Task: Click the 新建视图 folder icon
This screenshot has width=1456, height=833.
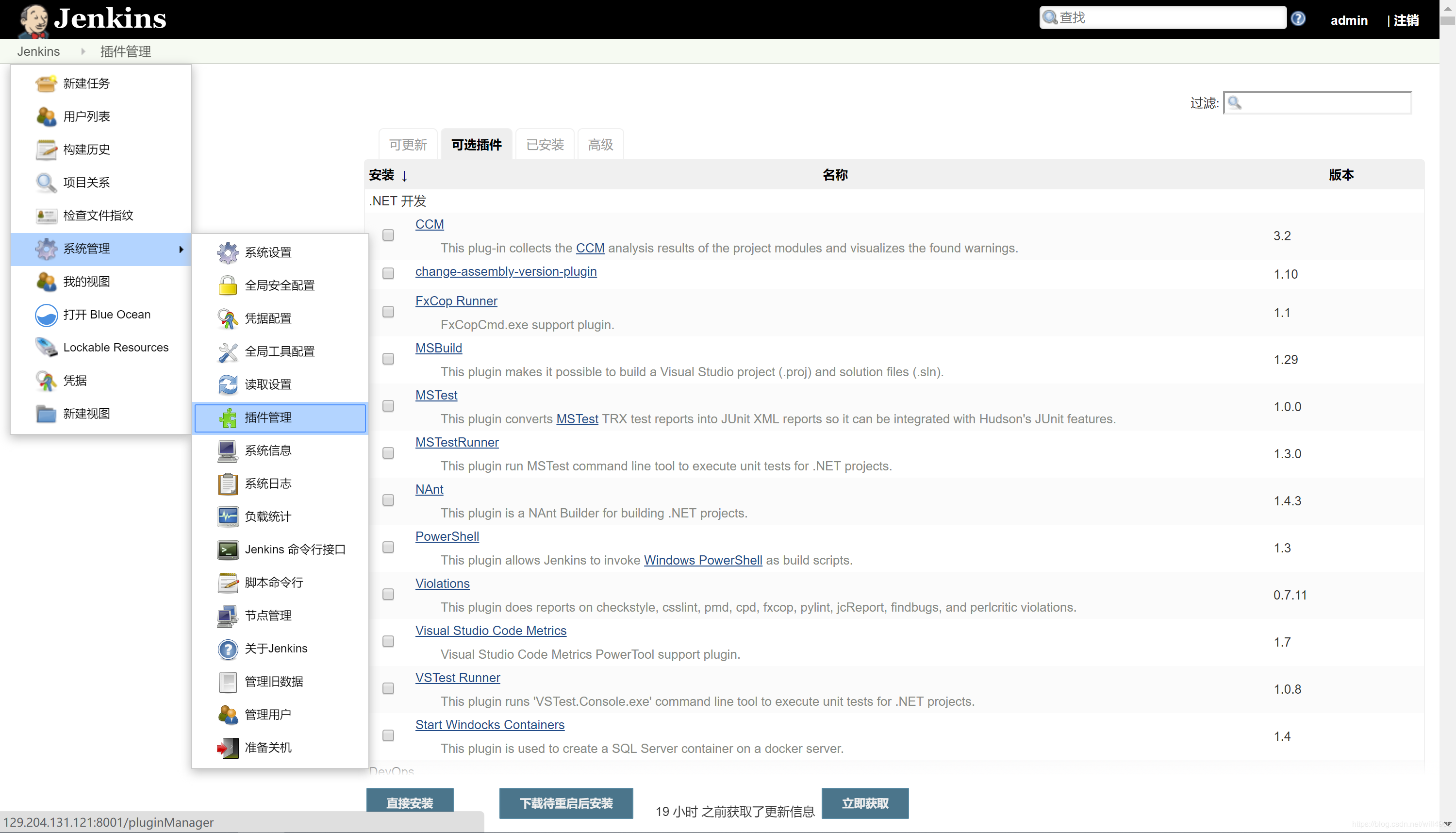Action: click(46, 414)
